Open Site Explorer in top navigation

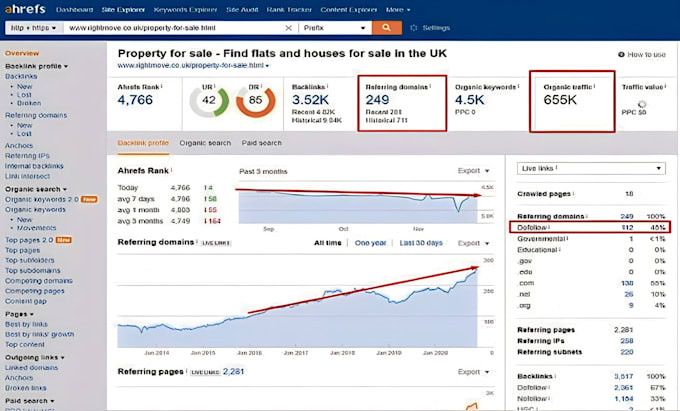click(123, 10)
